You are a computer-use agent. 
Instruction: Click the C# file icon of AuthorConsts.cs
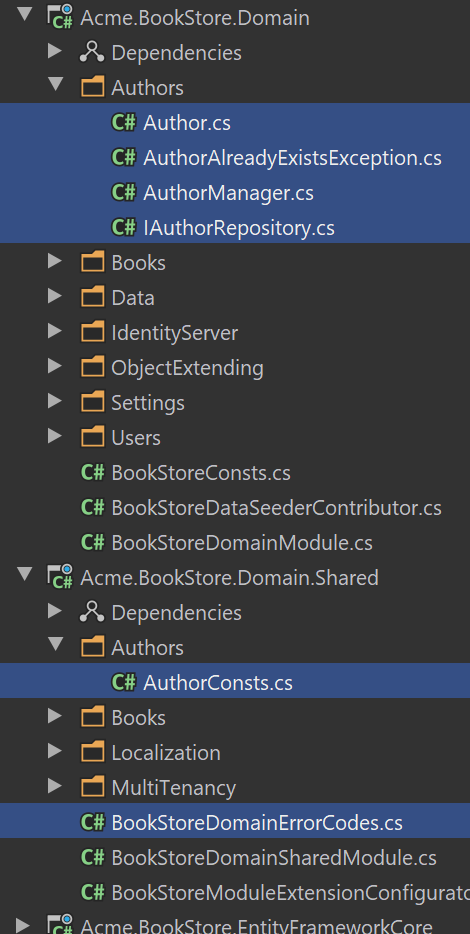123,683
